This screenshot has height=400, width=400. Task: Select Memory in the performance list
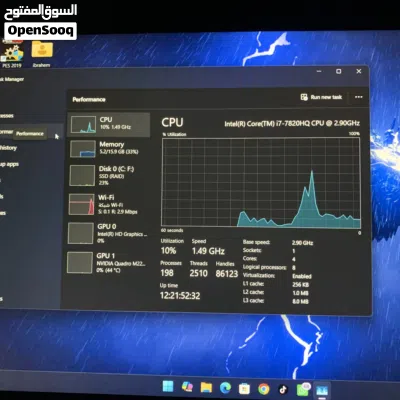(109, 148)
